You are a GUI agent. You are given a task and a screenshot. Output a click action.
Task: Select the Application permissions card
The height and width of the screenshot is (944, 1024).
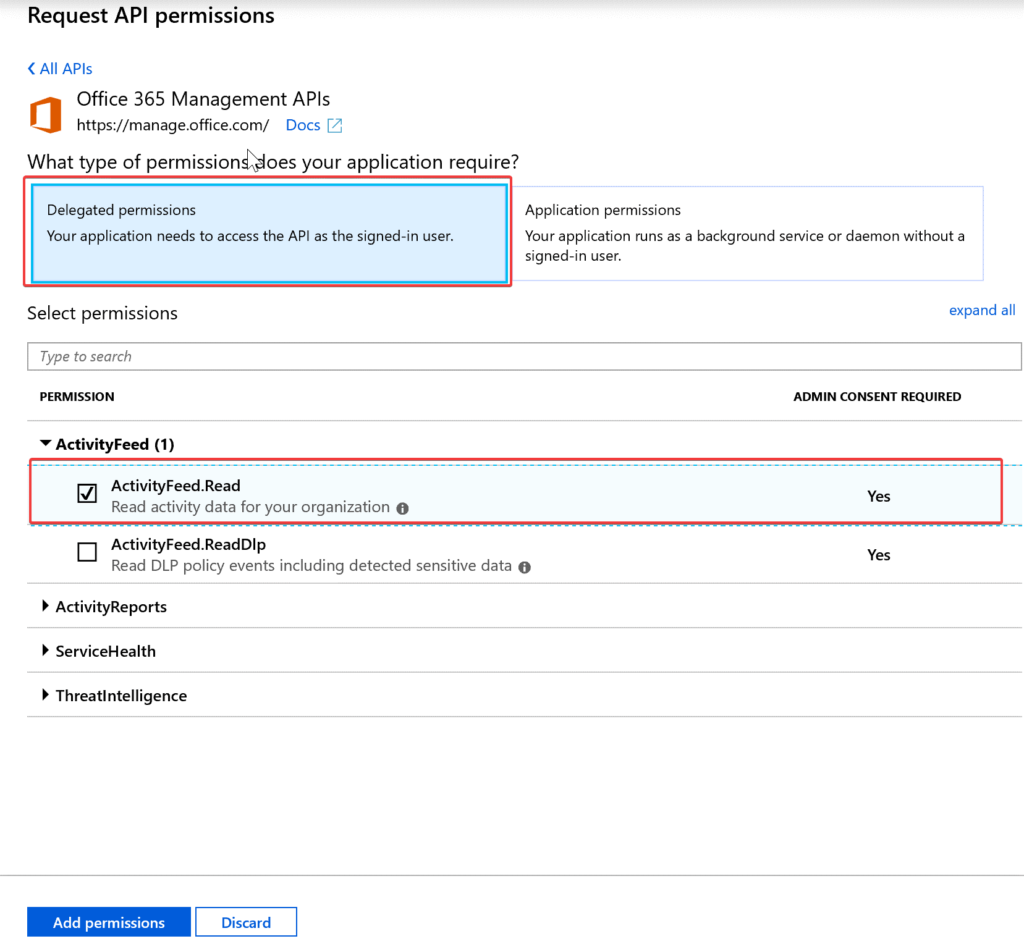pyautogui.click(x=750, y=233)
